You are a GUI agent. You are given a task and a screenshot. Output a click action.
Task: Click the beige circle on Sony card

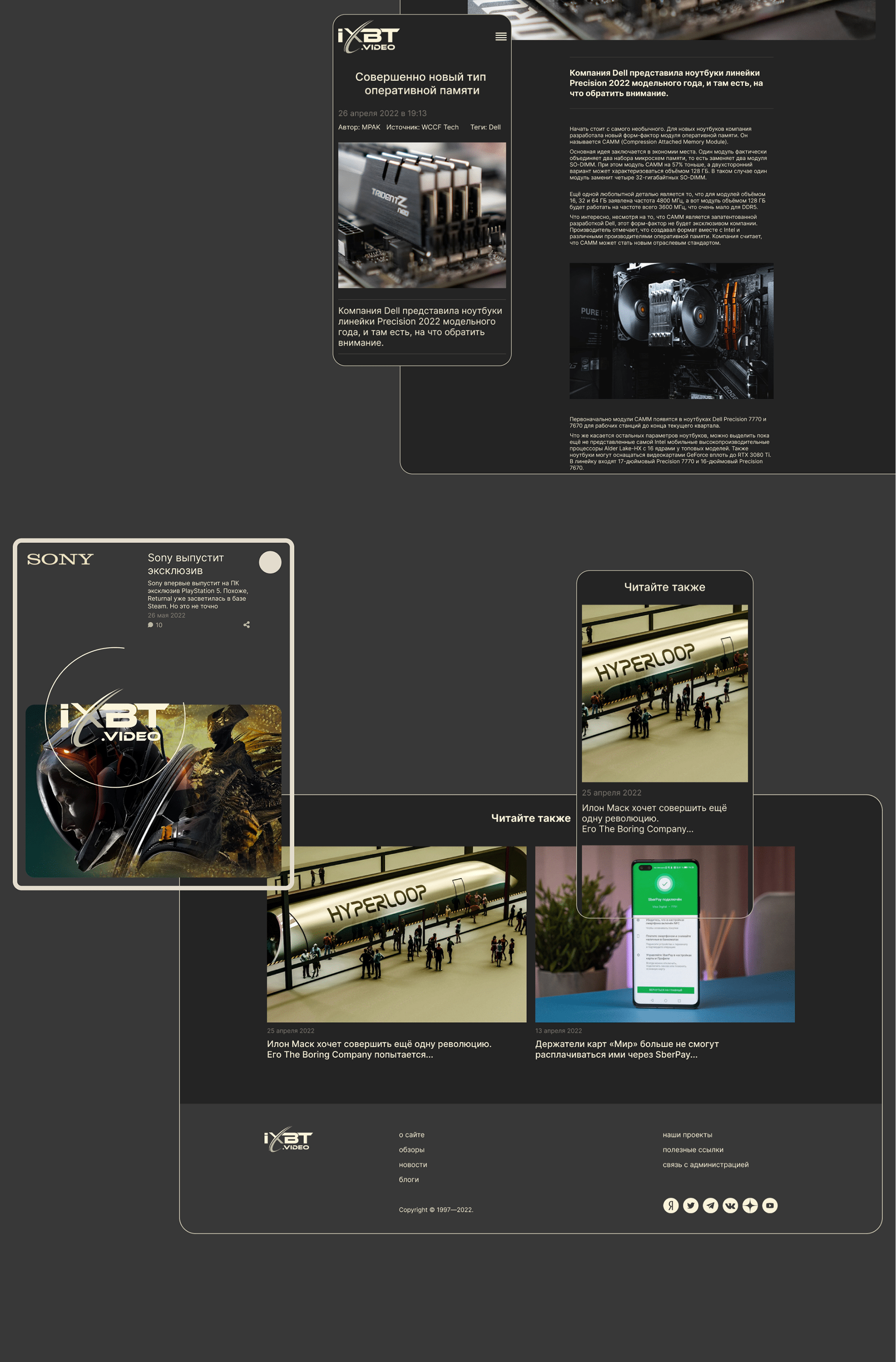pos(270,562)
